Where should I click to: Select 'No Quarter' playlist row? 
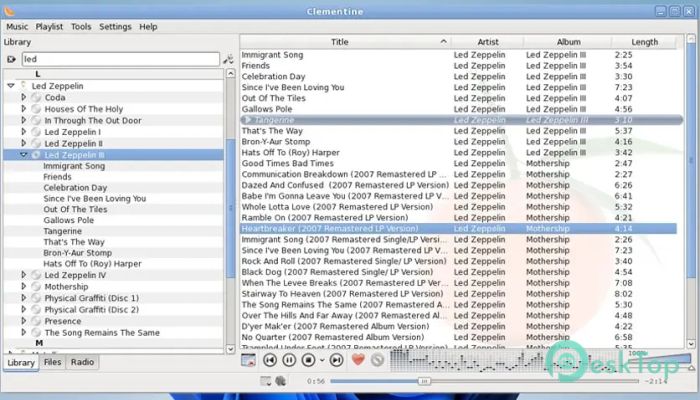coord(458,337)
